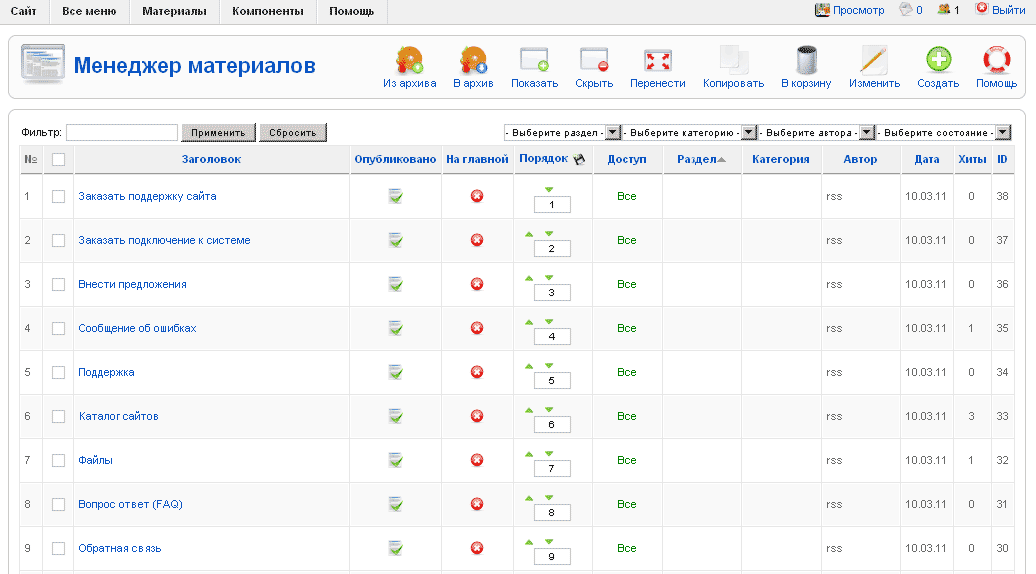Select checkbox next to 'Каталог сайтов'
Screen dimensions: 1036x574
tap(59, 416)
